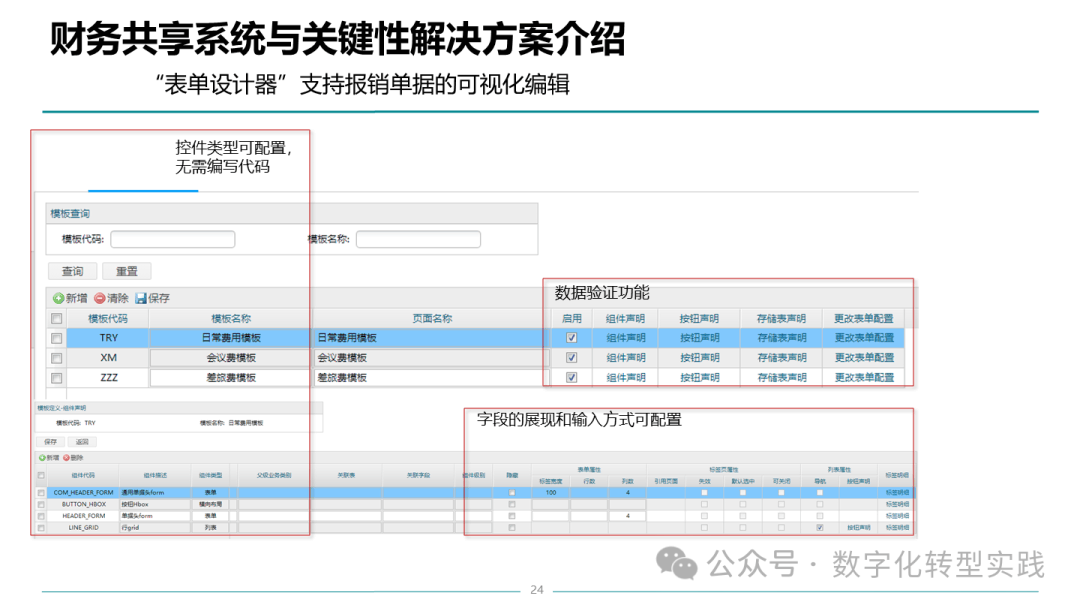Tick the select-all checkbox in component table header
Screen dimensions: 1080x608
click(41, 476)
